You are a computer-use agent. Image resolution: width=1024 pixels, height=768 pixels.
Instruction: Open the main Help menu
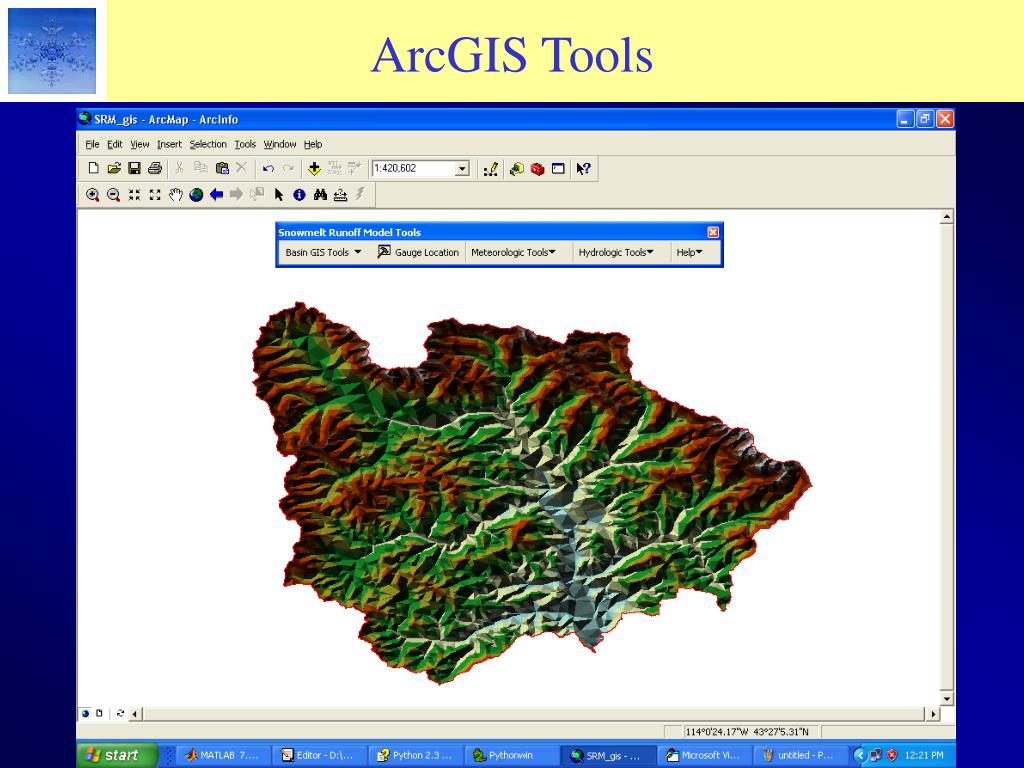(x=313, y=144)
